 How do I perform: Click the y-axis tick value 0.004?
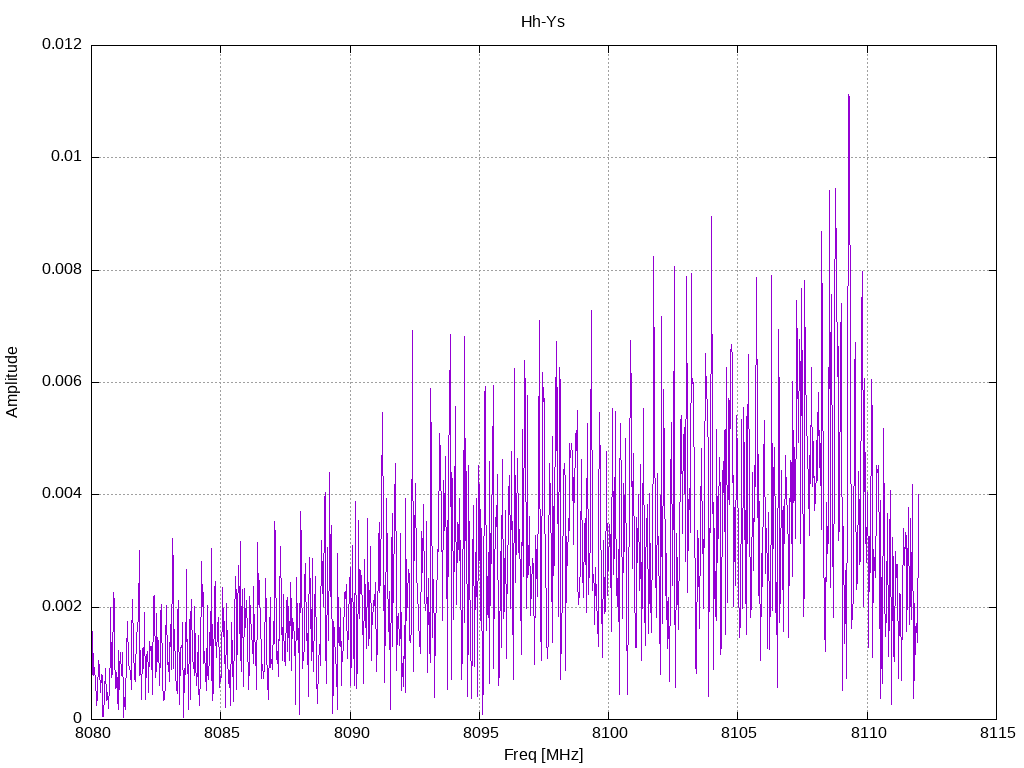[x=63, y=494]
